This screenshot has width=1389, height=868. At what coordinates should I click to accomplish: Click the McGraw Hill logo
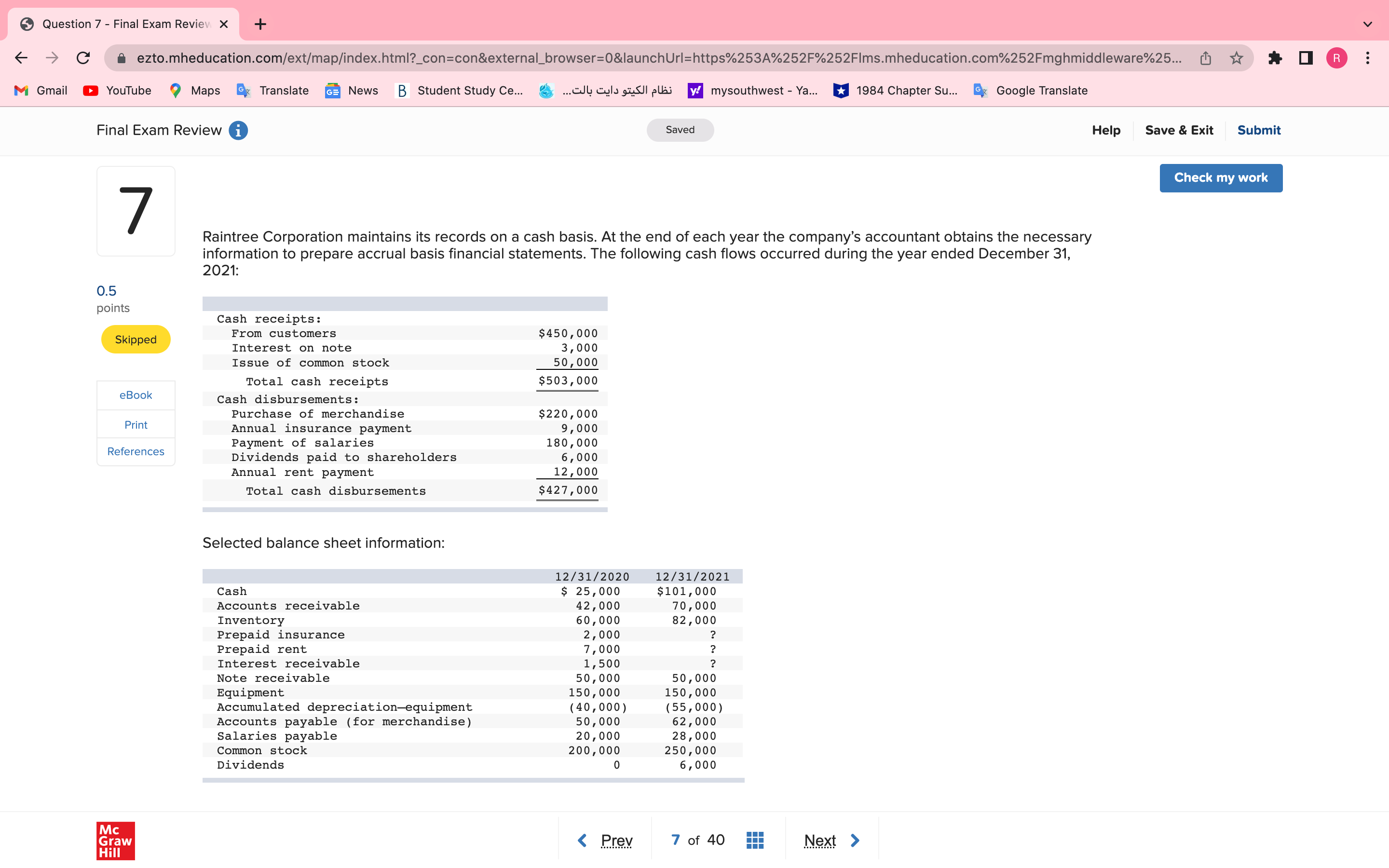pyautogui.click(x=115, y=841)
